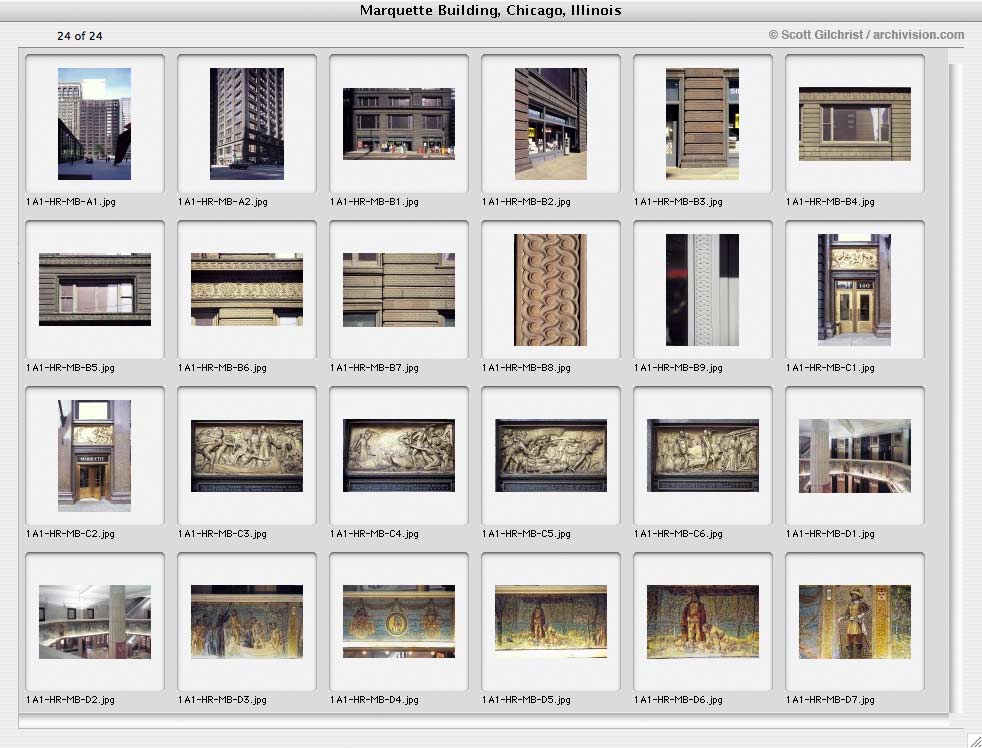Open the entrance-doors thumbnail for 1A1-HR-MB-C1.jpg
This screenshot has height=748, width=982.
click(x=854, y=290)
